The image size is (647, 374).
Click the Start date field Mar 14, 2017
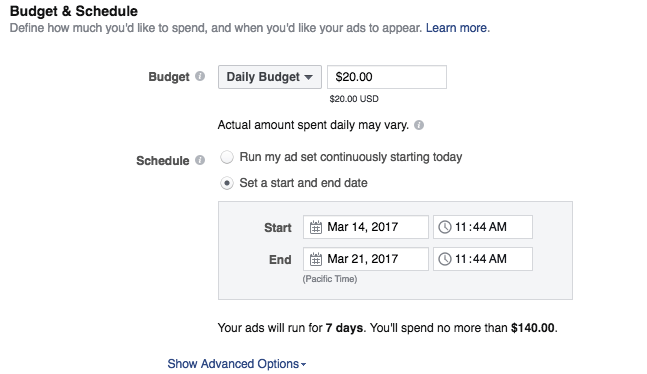pyautogui.click(x=366, y=227)
